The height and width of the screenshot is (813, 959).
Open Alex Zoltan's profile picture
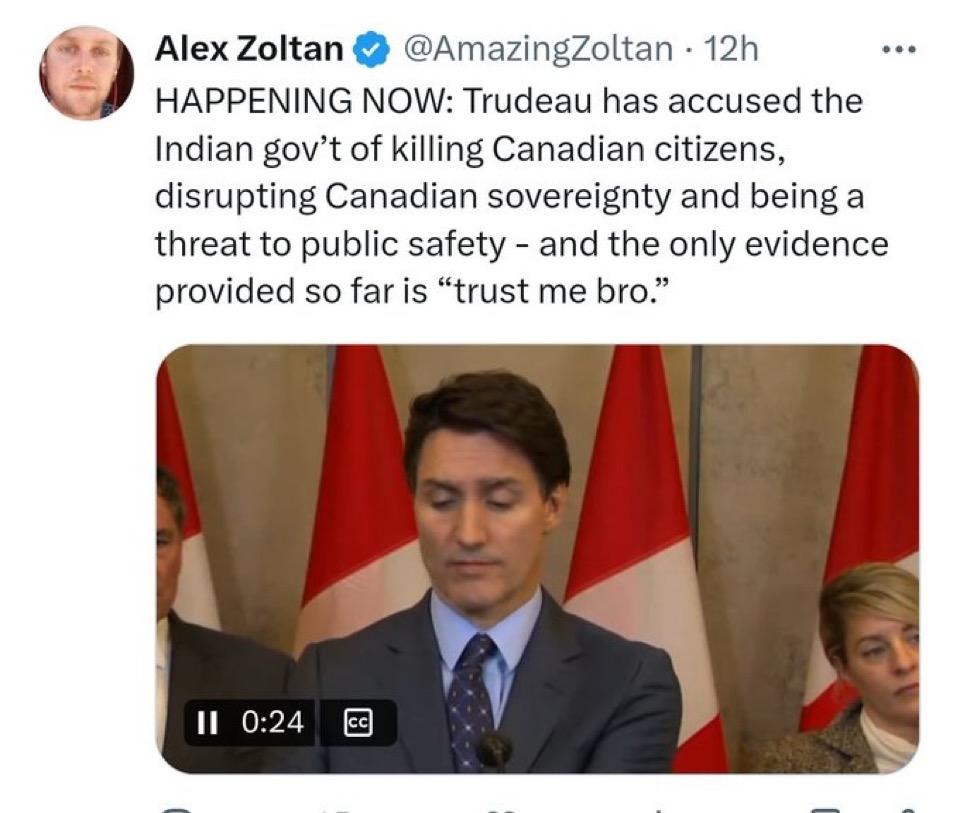(86, 73)
